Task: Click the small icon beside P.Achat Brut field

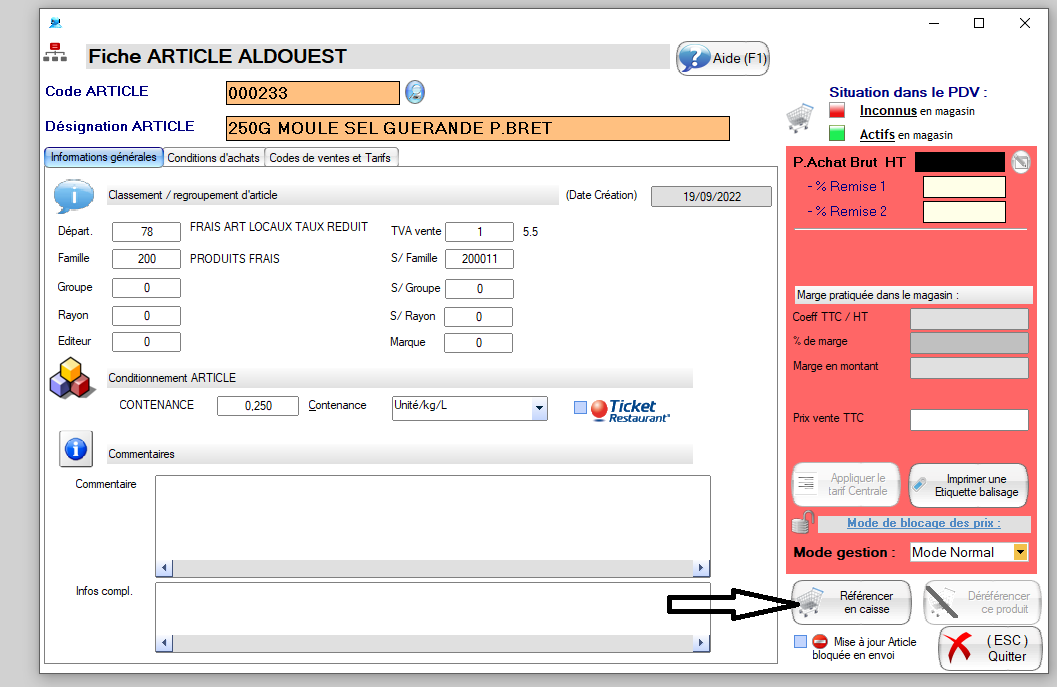Action: pos(1020,162)
